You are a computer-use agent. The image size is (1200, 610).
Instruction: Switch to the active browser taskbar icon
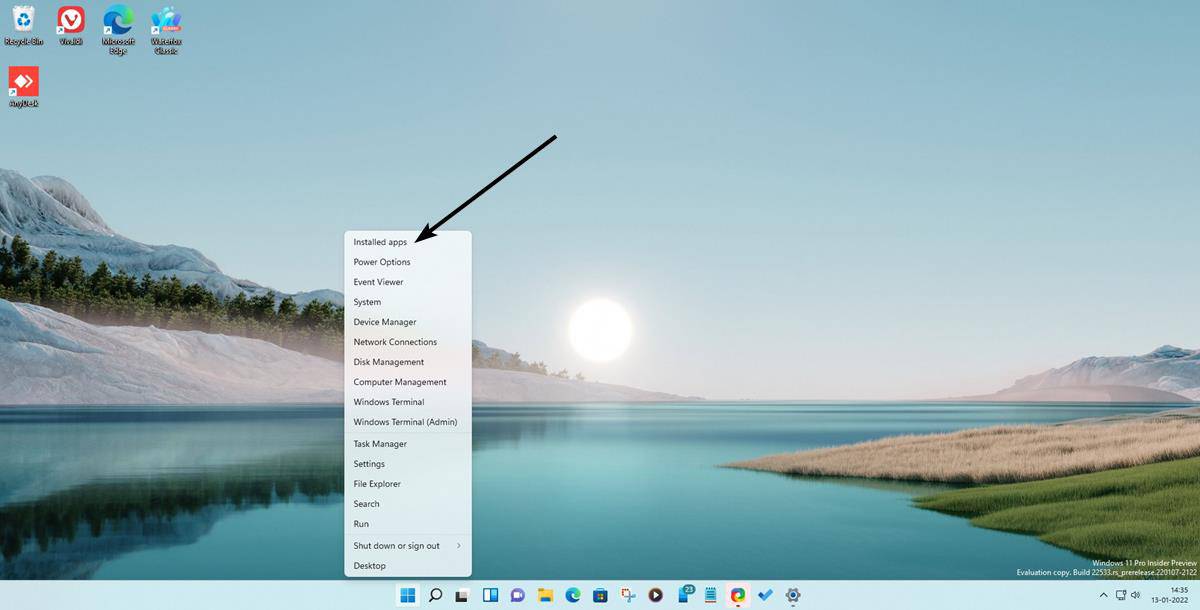[x=737, y=595]
